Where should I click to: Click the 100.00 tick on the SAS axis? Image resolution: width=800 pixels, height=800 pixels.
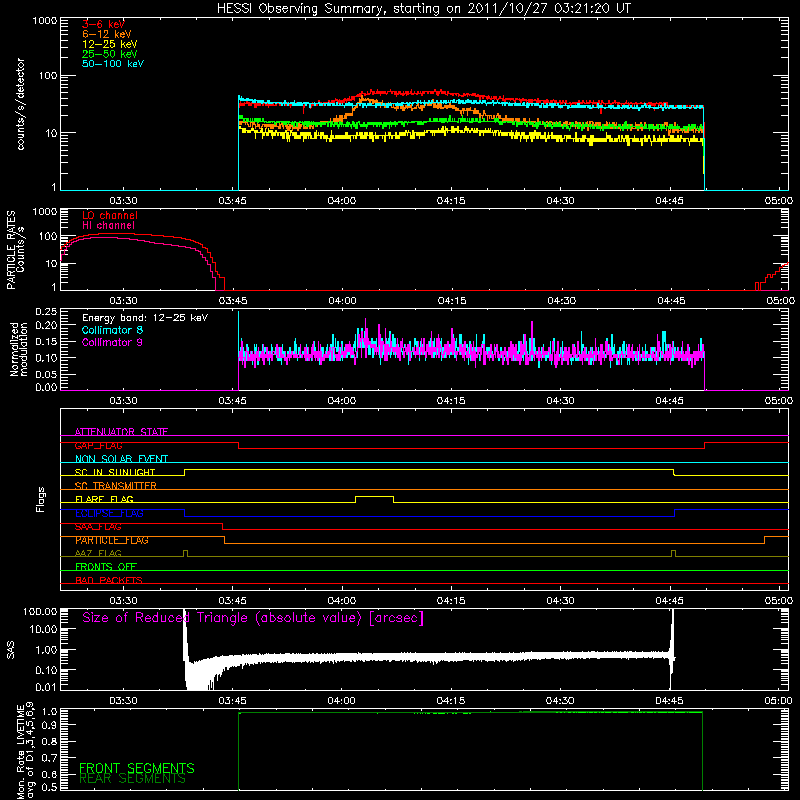tap(40, 611)
